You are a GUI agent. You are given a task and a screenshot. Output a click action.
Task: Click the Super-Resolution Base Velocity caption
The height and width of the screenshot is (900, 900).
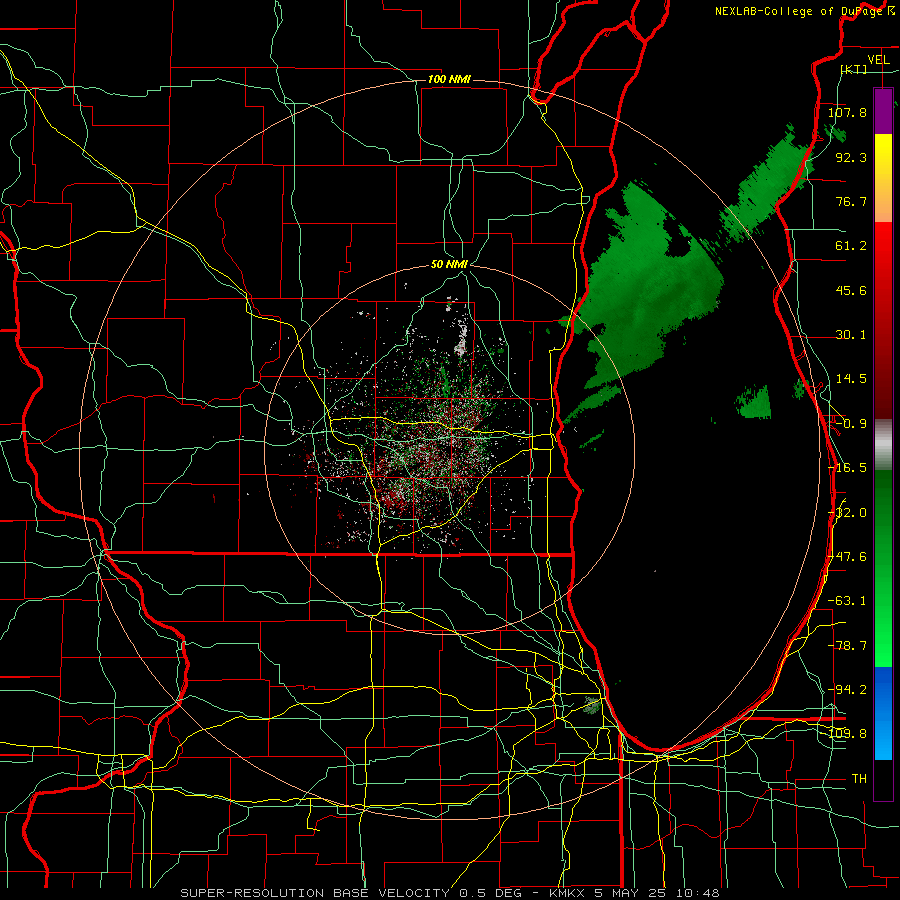pos(351,893)
